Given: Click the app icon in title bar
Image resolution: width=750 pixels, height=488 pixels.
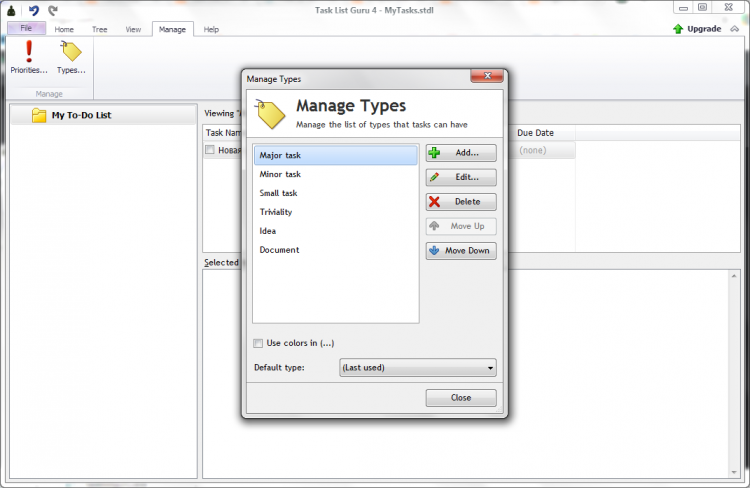Looking at the screenshot, I should click(x=11, y=10).
